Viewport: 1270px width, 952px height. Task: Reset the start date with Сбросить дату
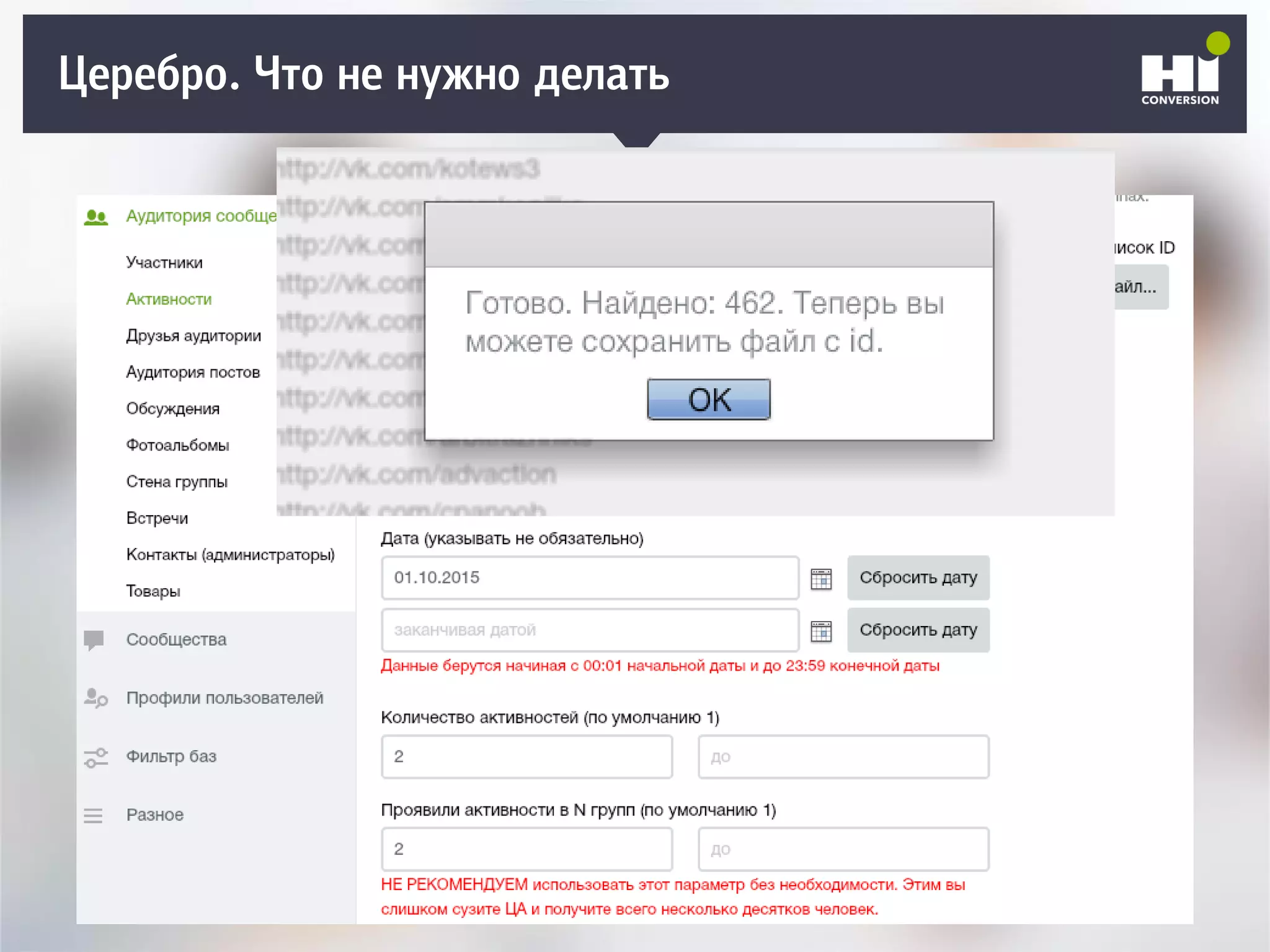pos(918,578)
